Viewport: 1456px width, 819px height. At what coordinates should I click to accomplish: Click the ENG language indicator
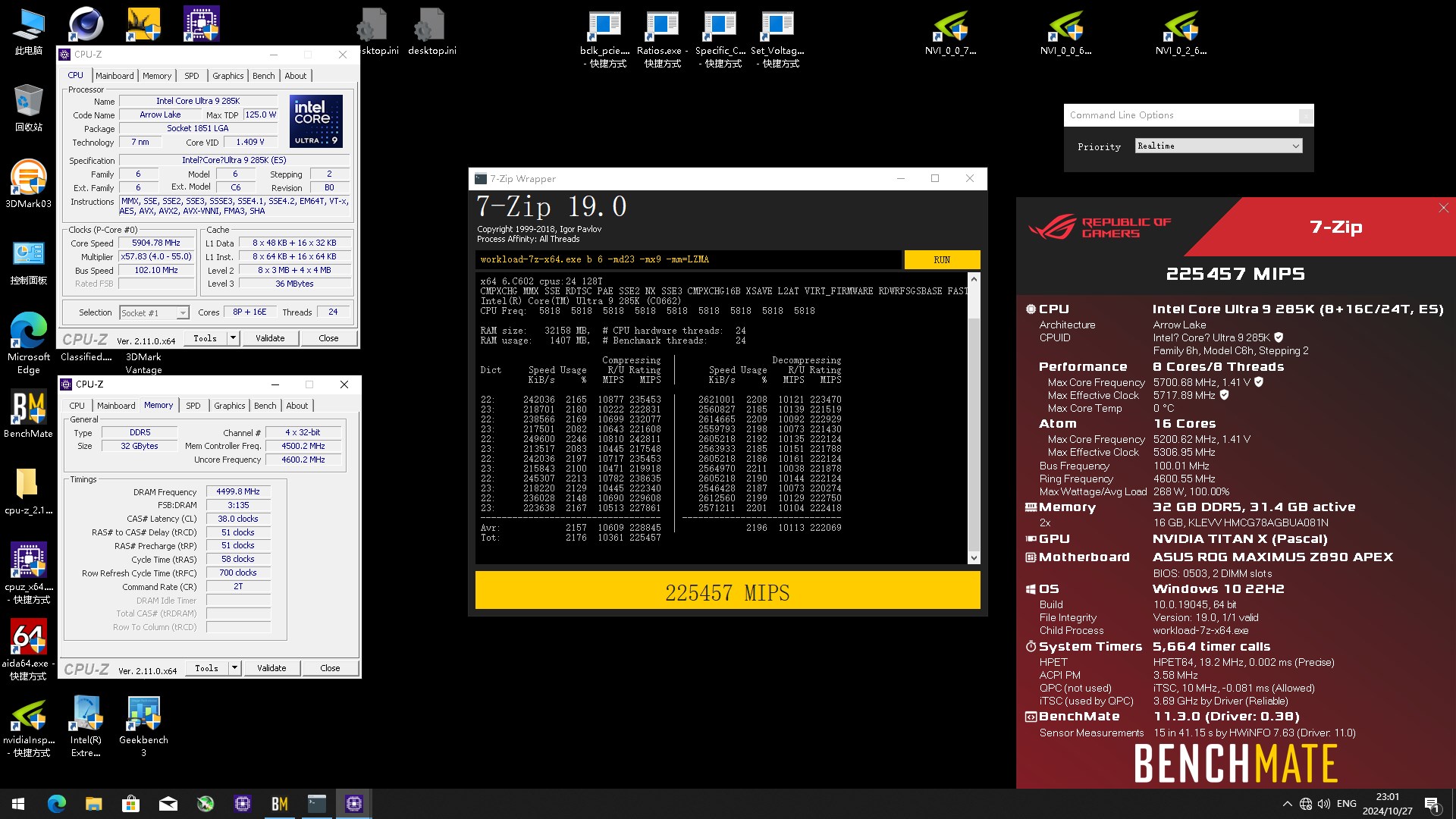click(1347, 804)
